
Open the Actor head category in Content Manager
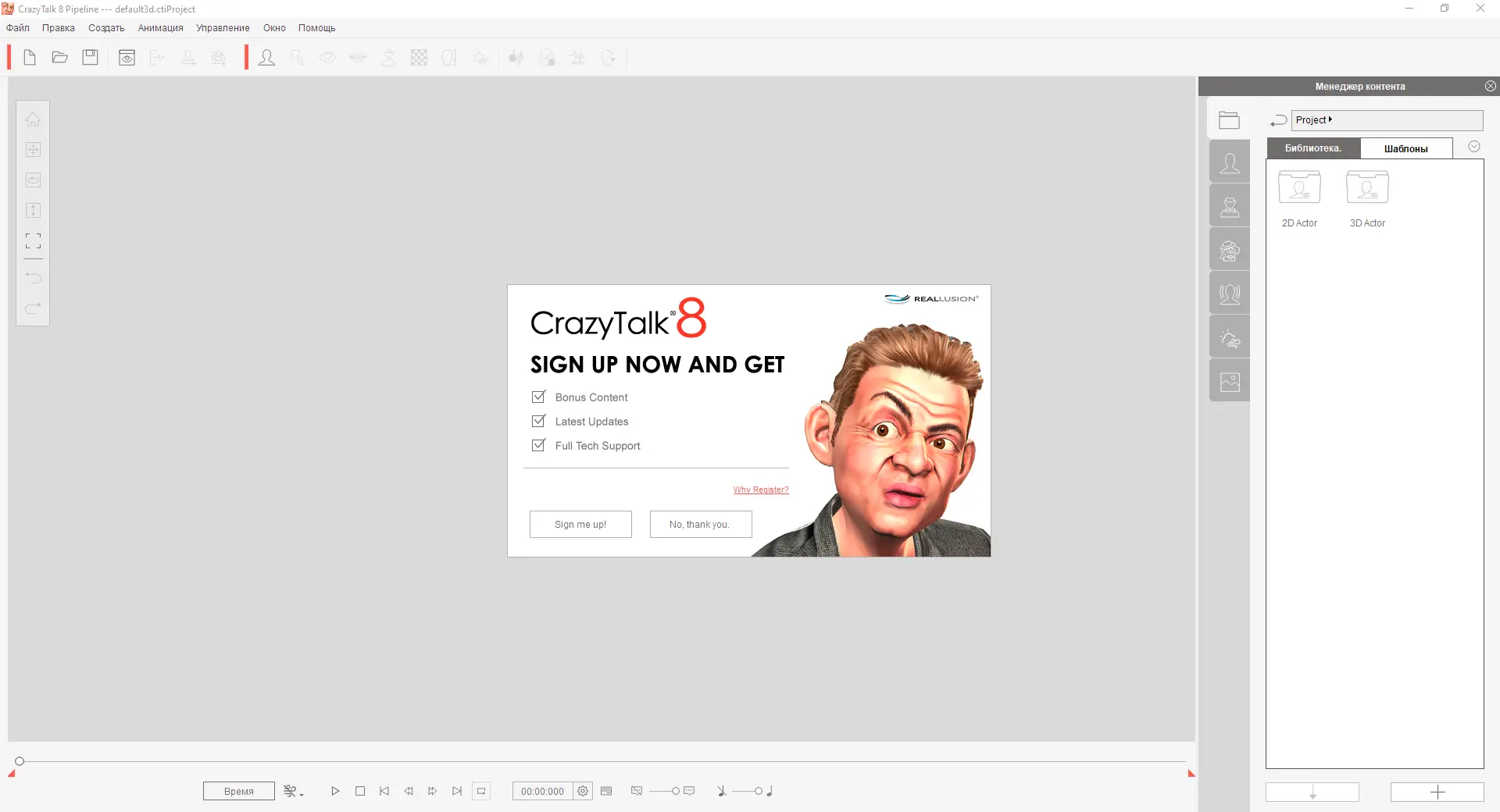(x=1230, y=162)
